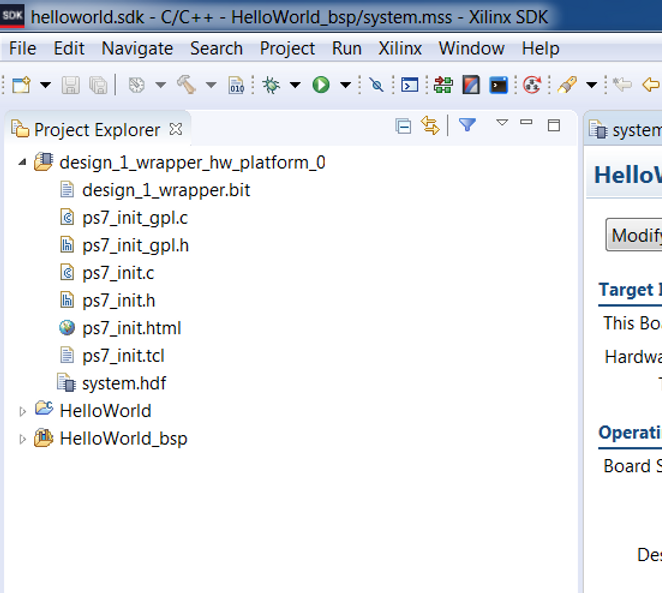Image resolution: width=662 pixels, height=593 pixels.
Task: Open the Build hammer dropdown arrow
Action: tap(211, 85)
